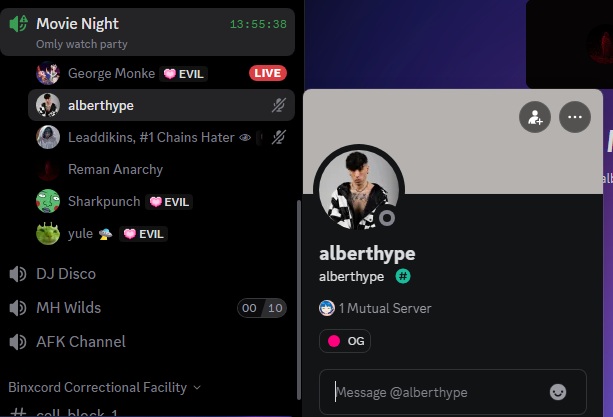Screen dimensions: 613x417
Task: Select George Monke in voice list
Action: [161, 73]
